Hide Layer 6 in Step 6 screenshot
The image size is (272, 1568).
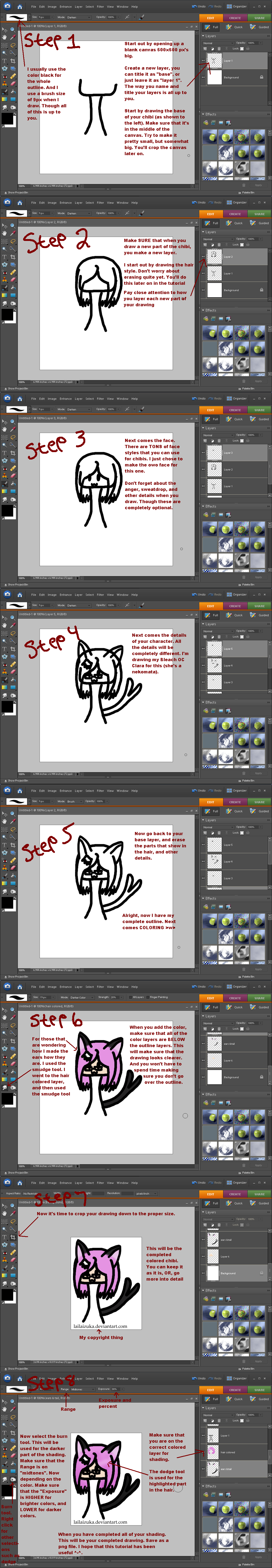204,1060
